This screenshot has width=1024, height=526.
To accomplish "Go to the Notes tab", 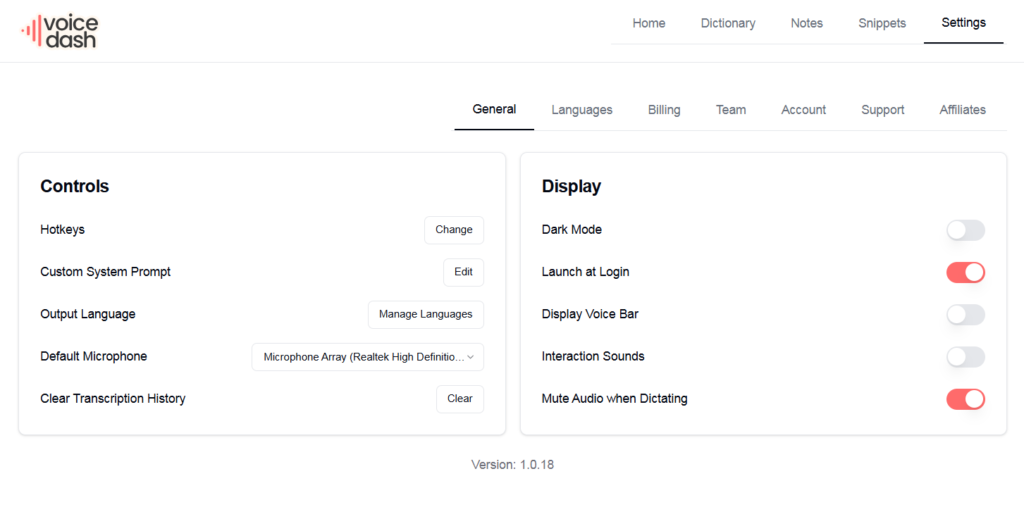I will (x=807, y=23).
